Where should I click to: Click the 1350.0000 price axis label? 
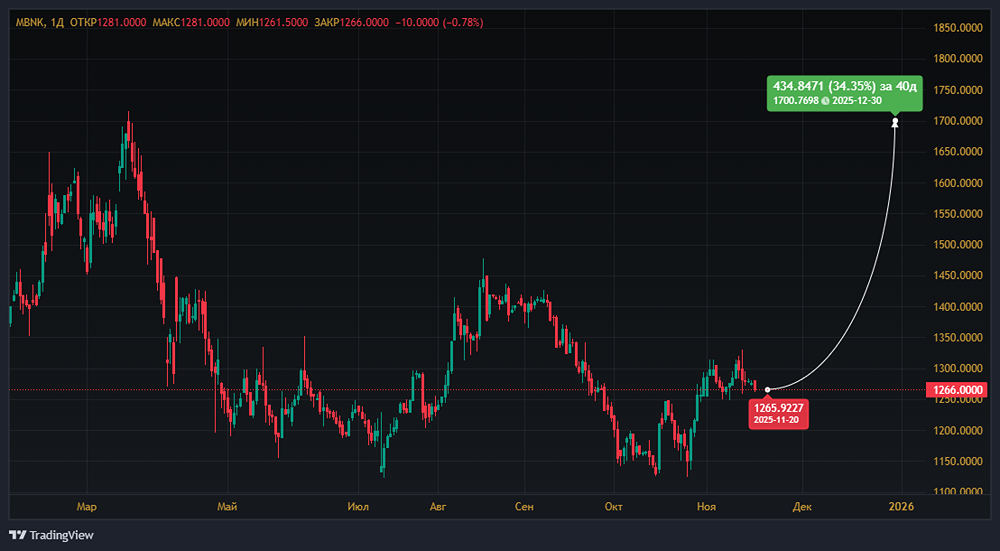(956, 337)
